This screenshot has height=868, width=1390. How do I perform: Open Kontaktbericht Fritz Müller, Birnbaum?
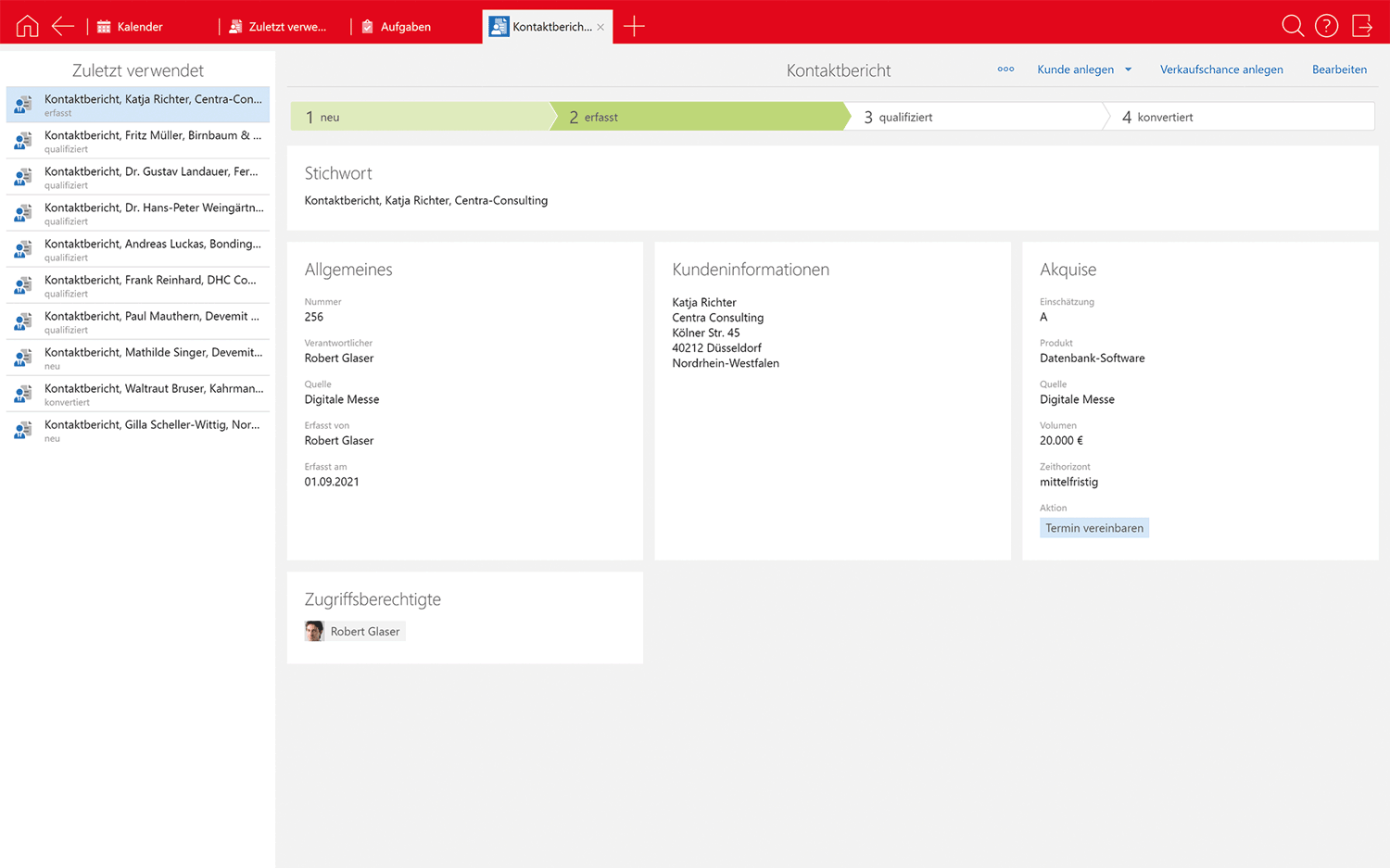pos(138,141)
